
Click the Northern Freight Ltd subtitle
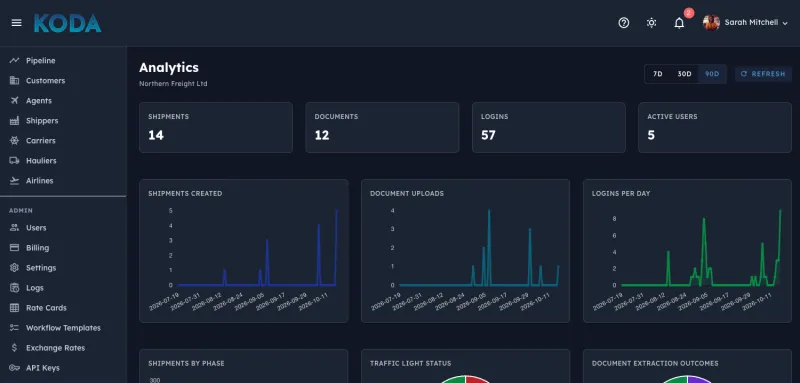click(x=173, y=84)
